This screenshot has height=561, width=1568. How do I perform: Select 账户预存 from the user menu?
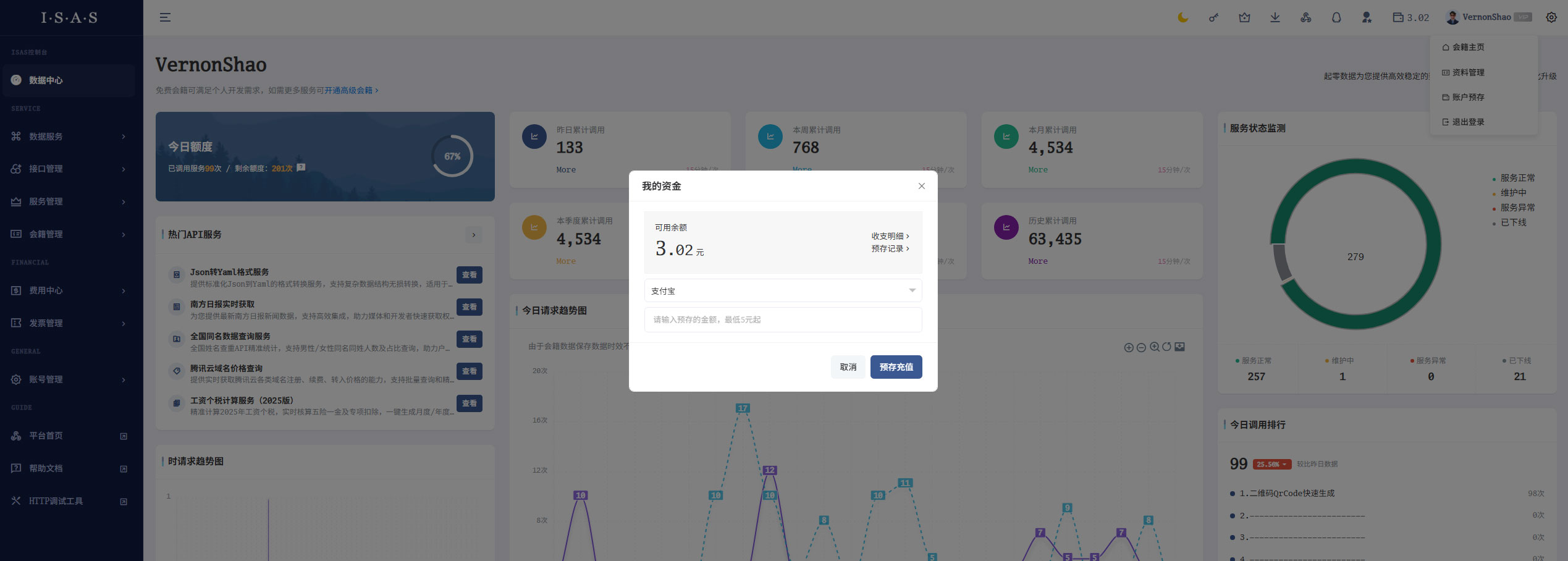pyautogui.click(x=1467, y=97)
